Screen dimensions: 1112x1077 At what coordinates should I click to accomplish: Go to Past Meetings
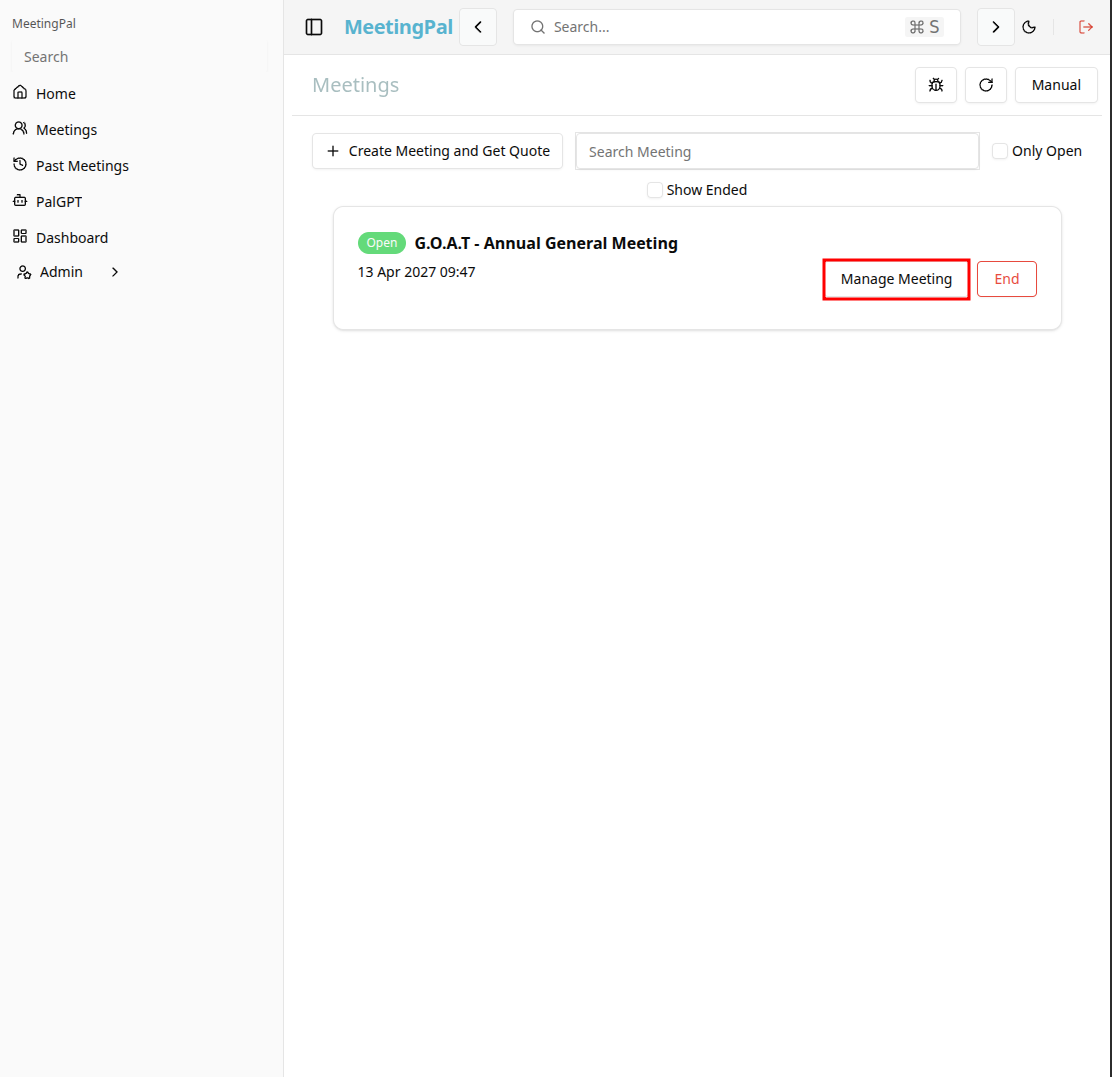pyautogui.click(x=82, y=166)
